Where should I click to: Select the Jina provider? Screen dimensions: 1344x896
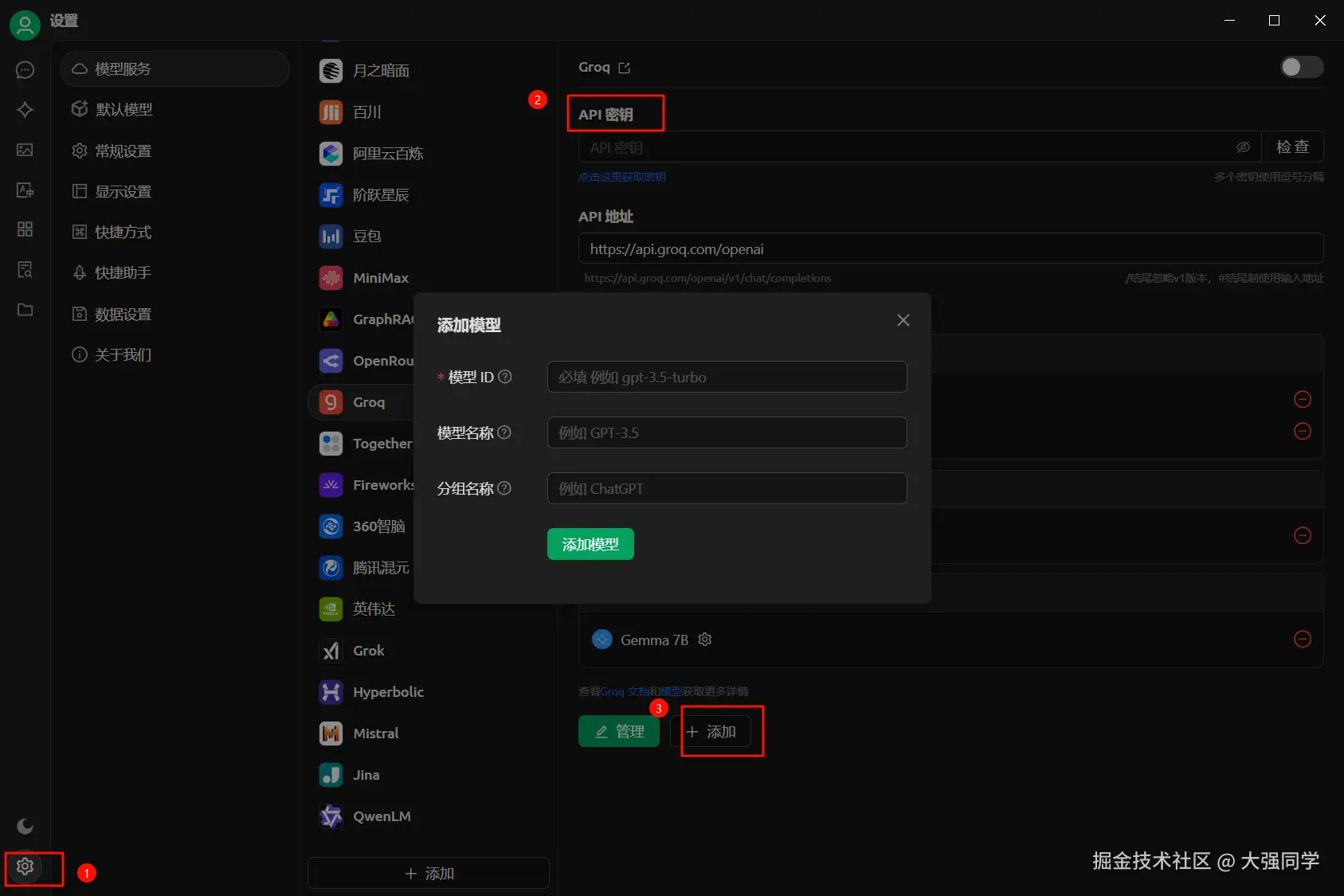tap(429, 775)
